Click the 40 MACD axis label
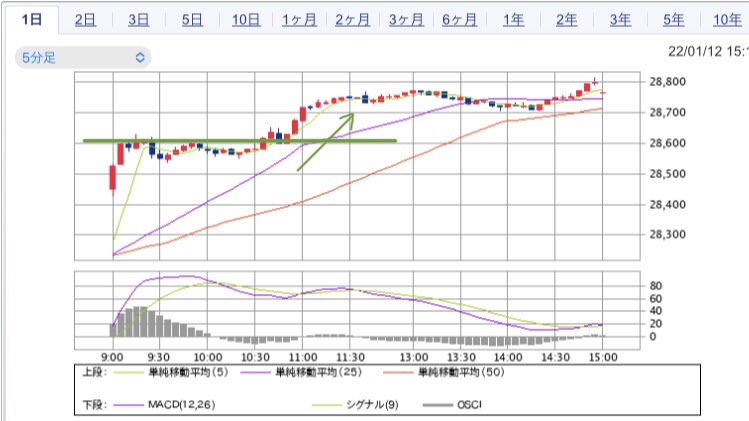The height and width of the screenshot is (421, 749). point(655,311)
